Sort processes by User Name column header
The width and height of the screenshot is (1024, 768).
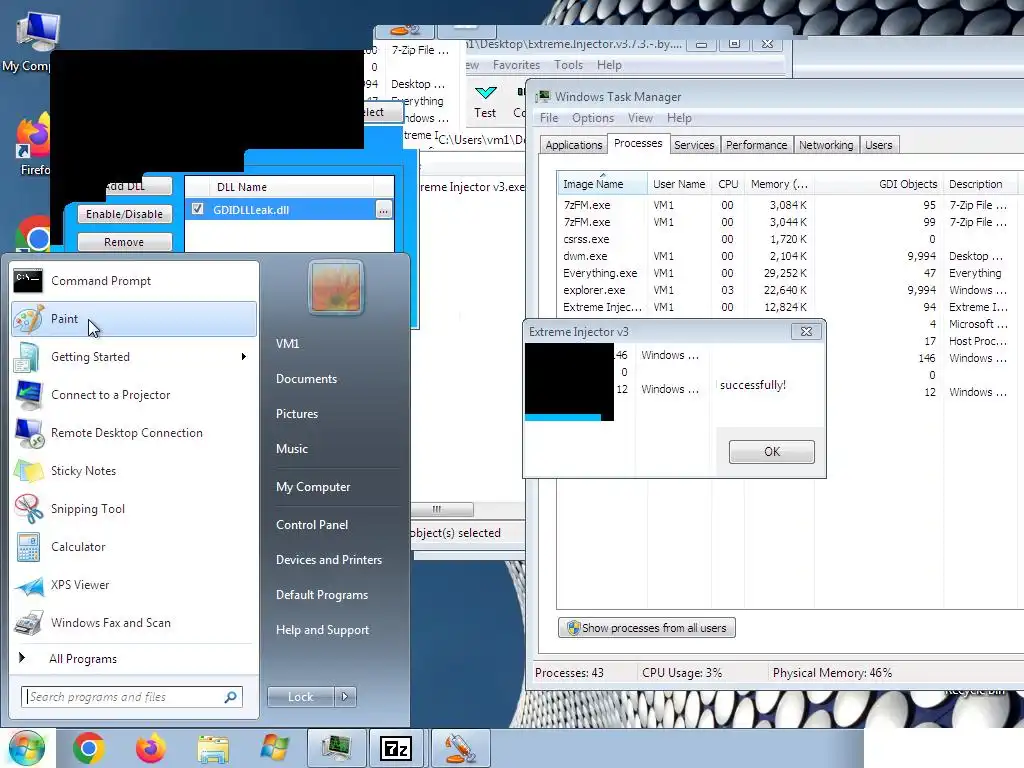coord(679,184)
